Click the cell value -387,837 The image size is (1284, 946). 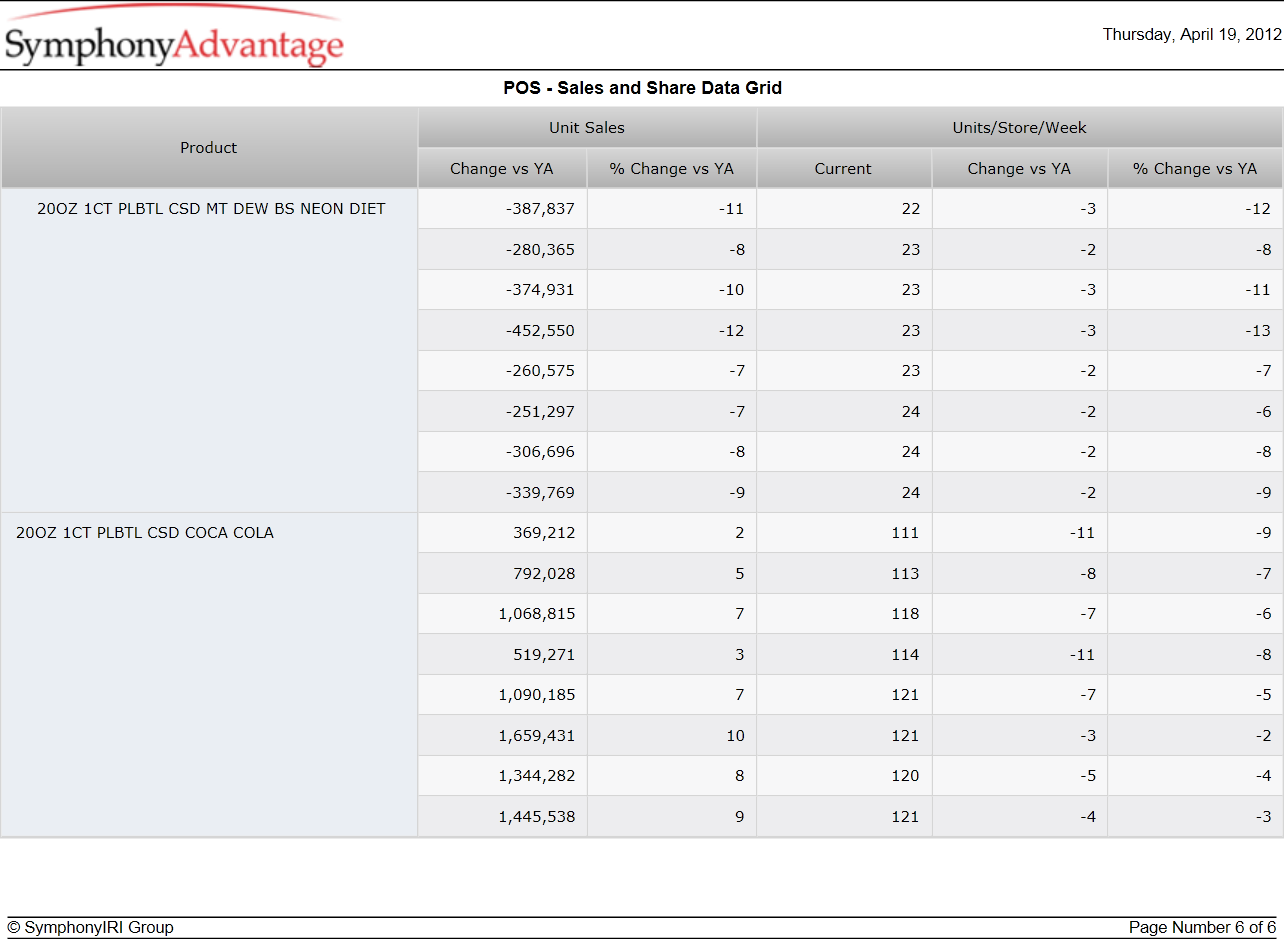coord(541,209)
